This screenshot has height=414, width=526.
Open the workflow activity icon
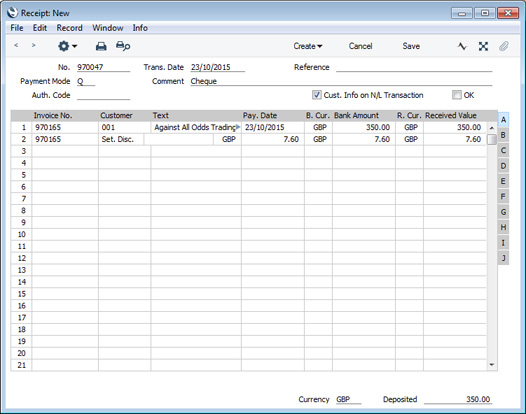coord(462,46)
